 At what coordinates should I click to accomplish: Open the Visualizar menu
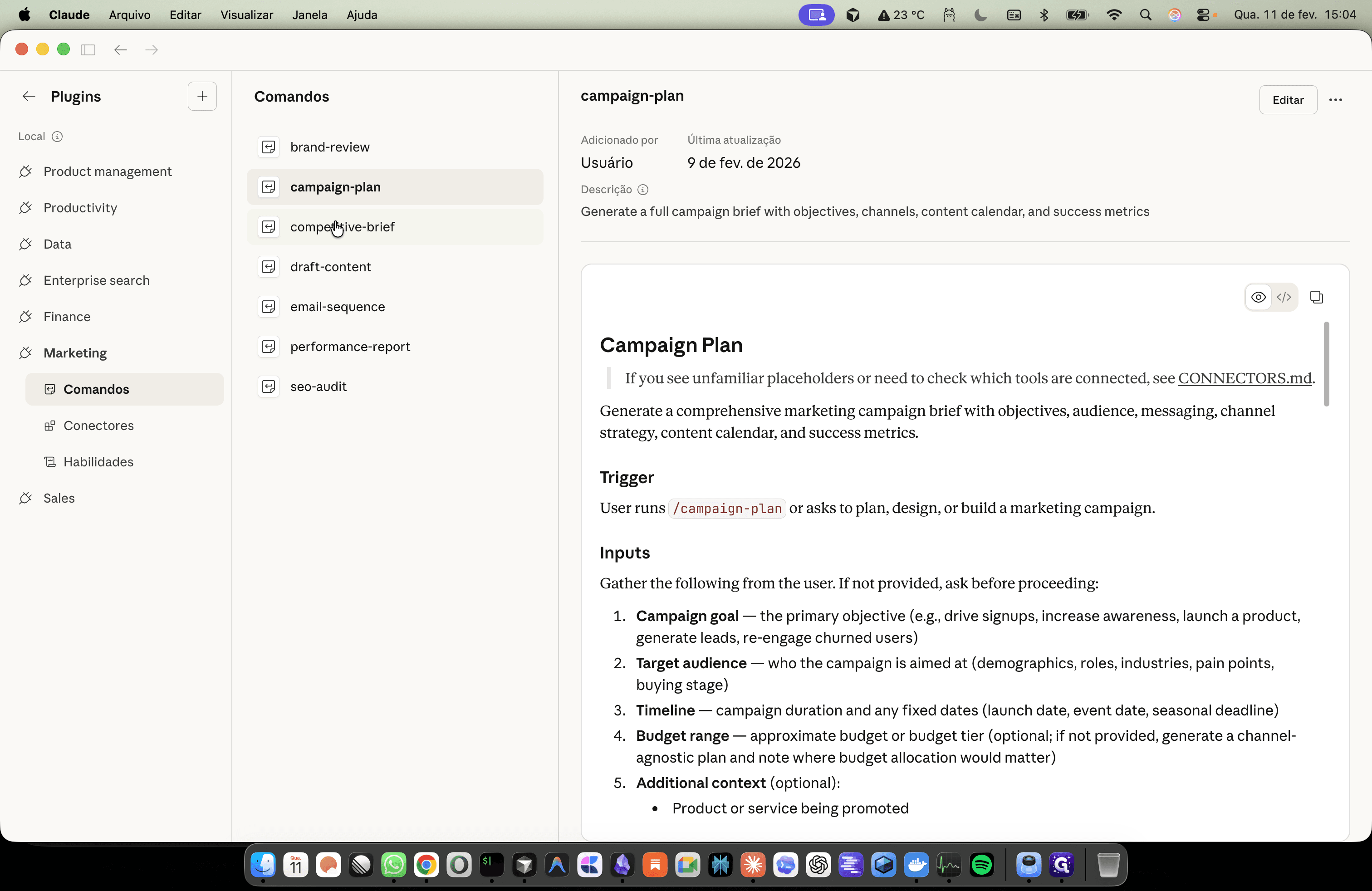[x=247, y=15]
